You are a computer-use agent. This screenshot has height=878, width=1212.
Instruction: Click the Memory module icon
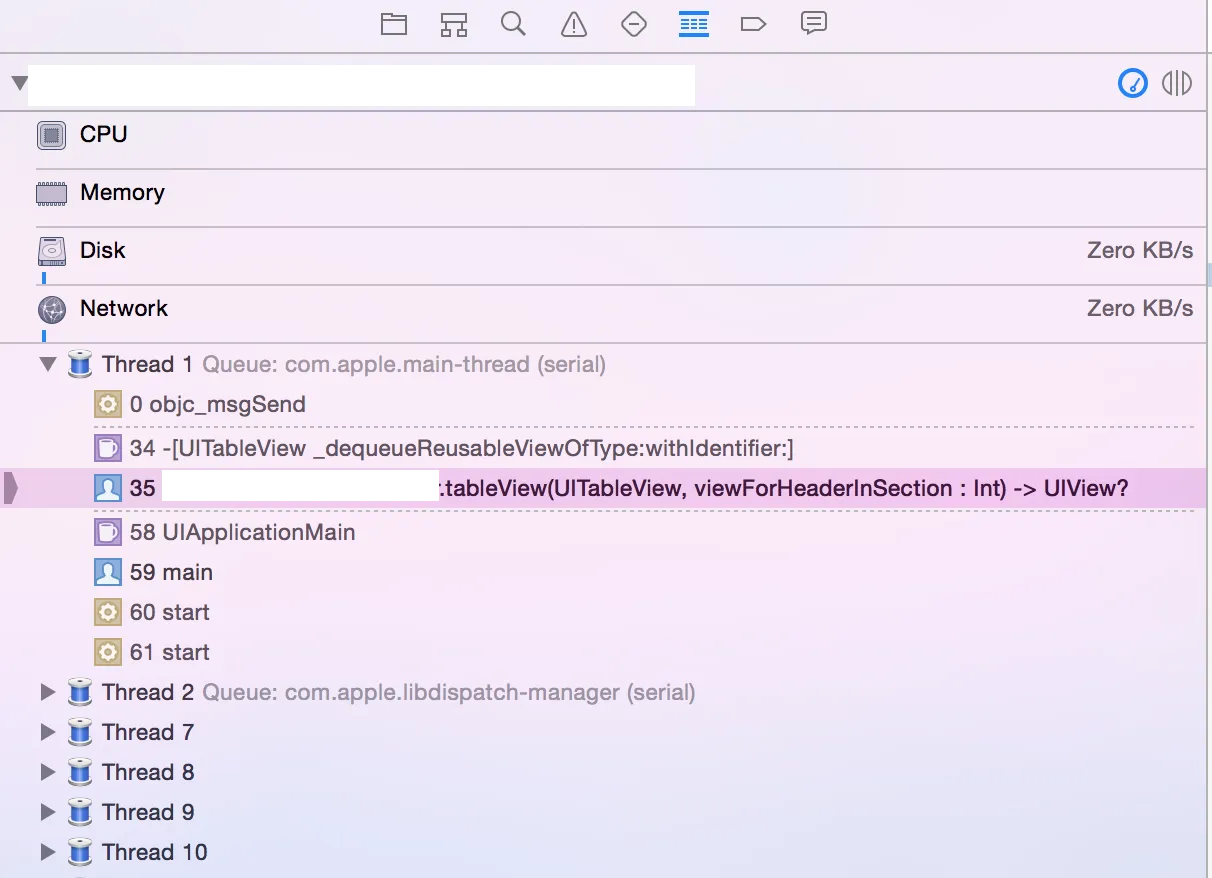coord(51,193)
